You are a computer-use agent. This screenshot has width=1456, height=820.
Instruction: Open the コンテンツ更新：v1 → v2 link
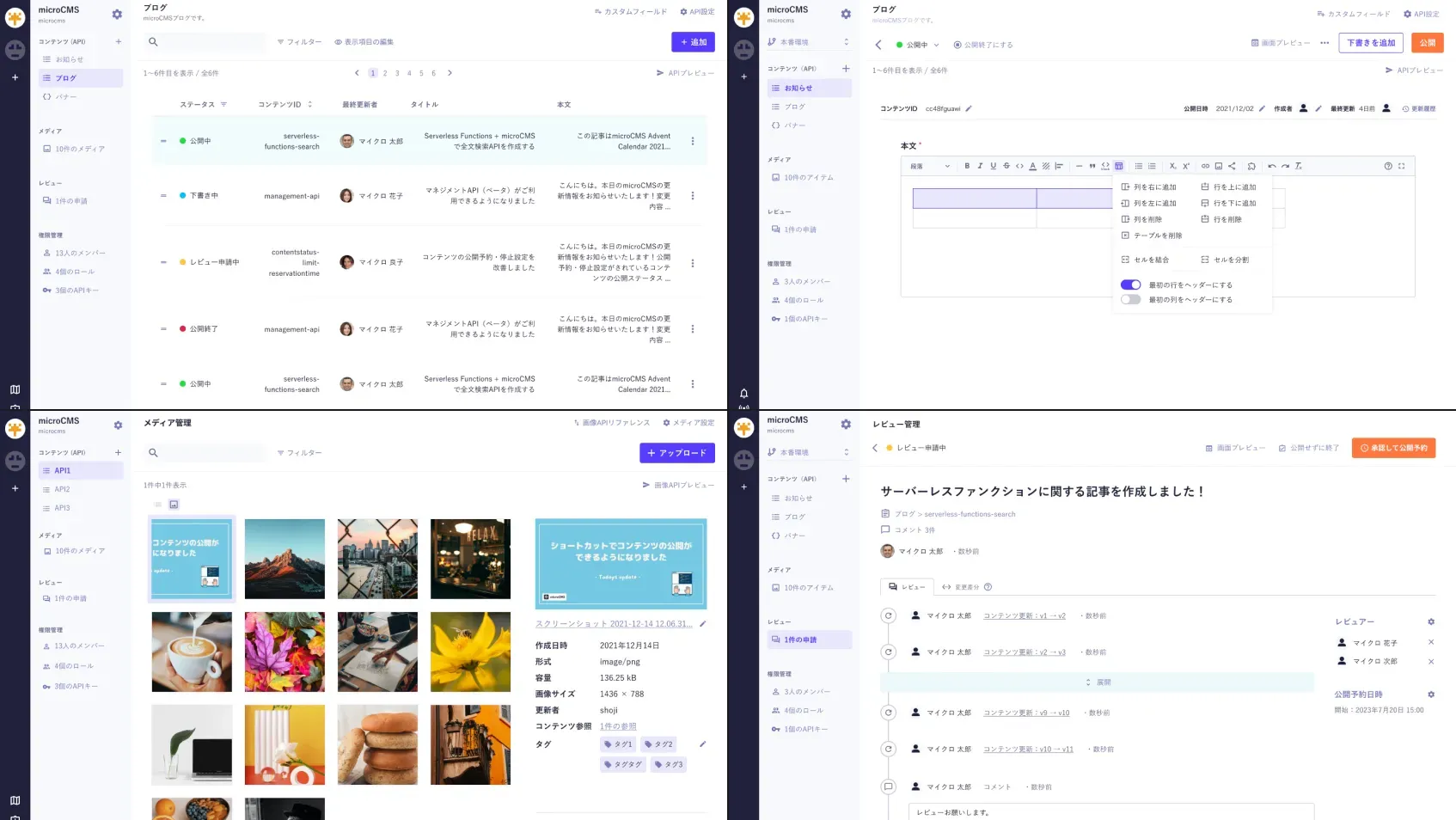[1025, 615]
